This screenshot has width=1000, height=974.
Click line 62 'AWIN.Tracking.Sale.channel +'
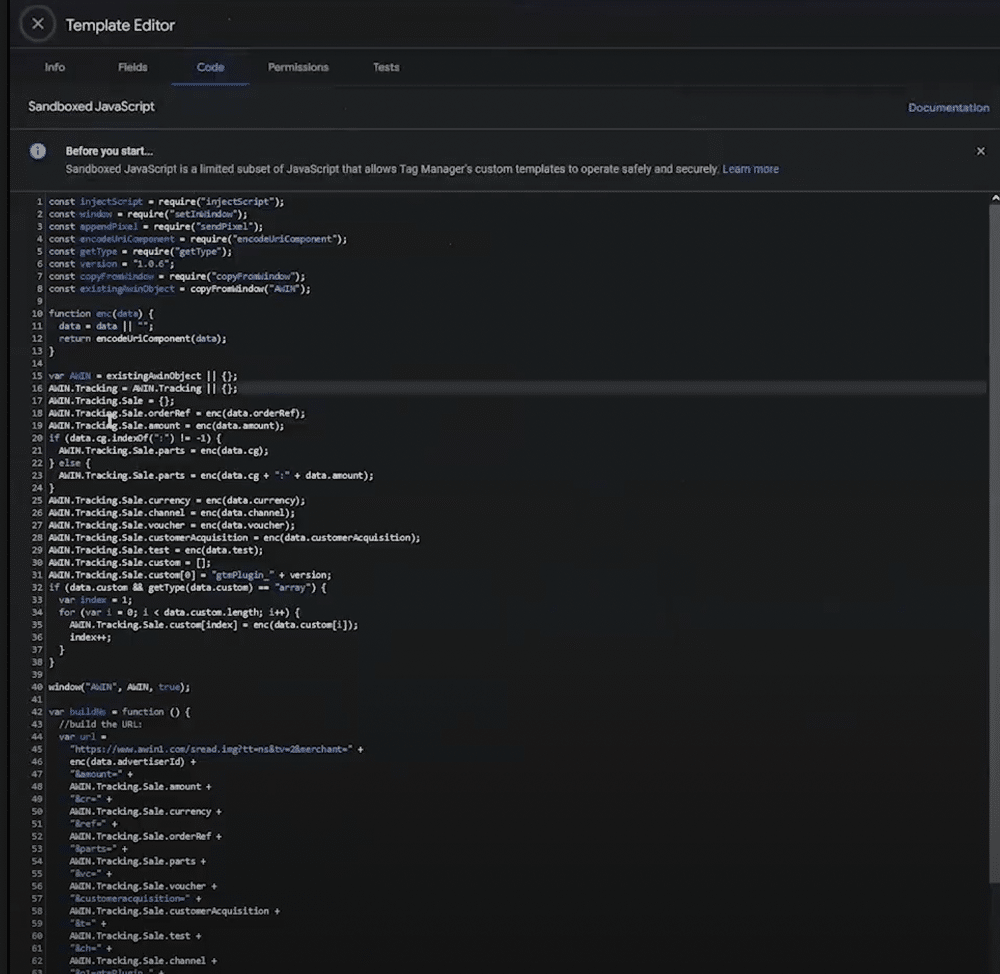pyautogui.click(x=143, y=961)
